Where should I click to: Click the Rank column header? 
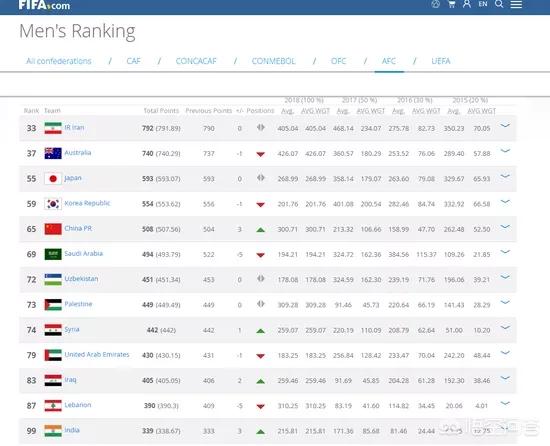pyautogui.click(x=31, y=111)
